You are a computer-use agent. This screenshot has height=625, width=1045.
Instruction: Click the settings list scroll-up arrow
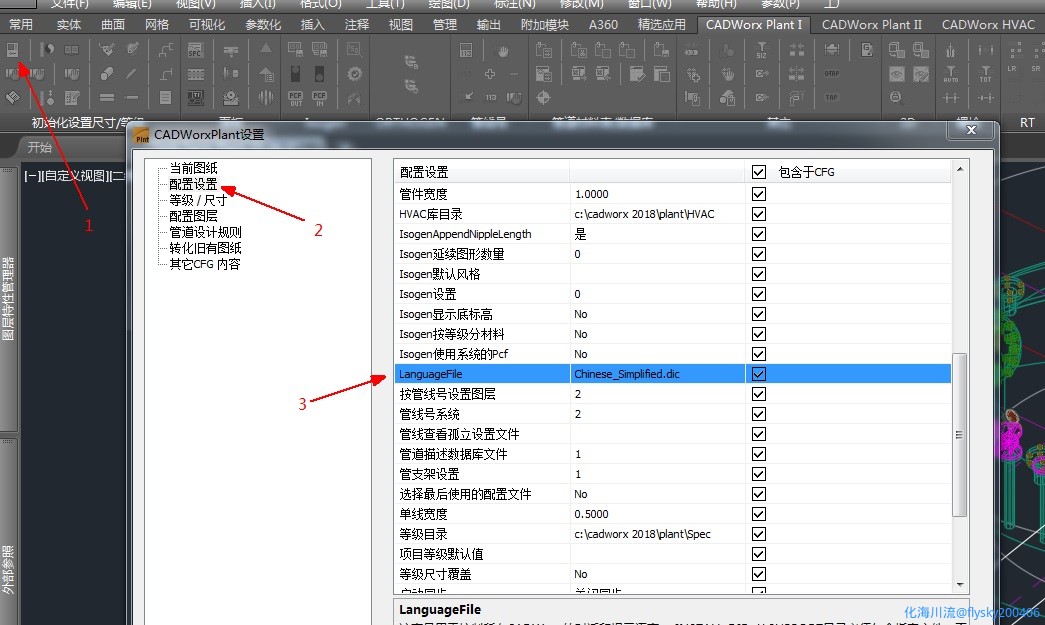960,169
